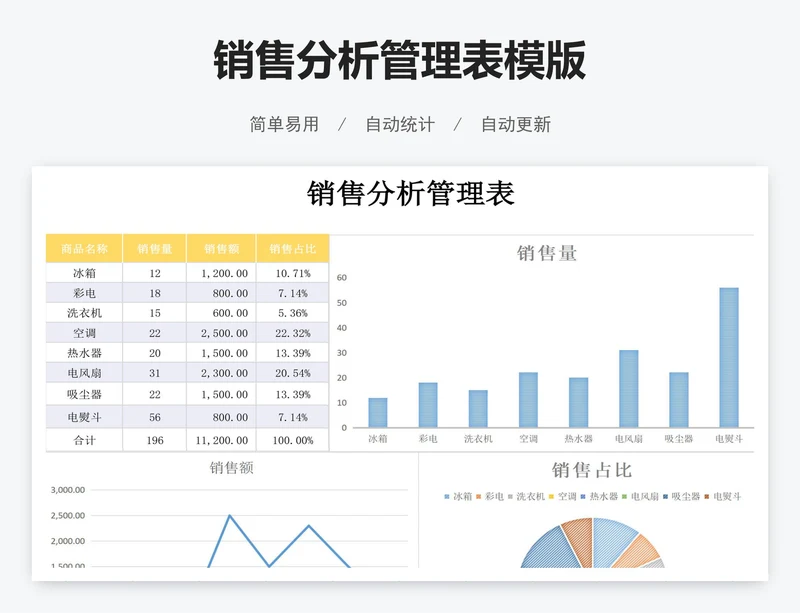Click the 100.00% total share cell
The width and height of the screenshot is (800, 613).
pyautogui.click(x=293, y=440)
